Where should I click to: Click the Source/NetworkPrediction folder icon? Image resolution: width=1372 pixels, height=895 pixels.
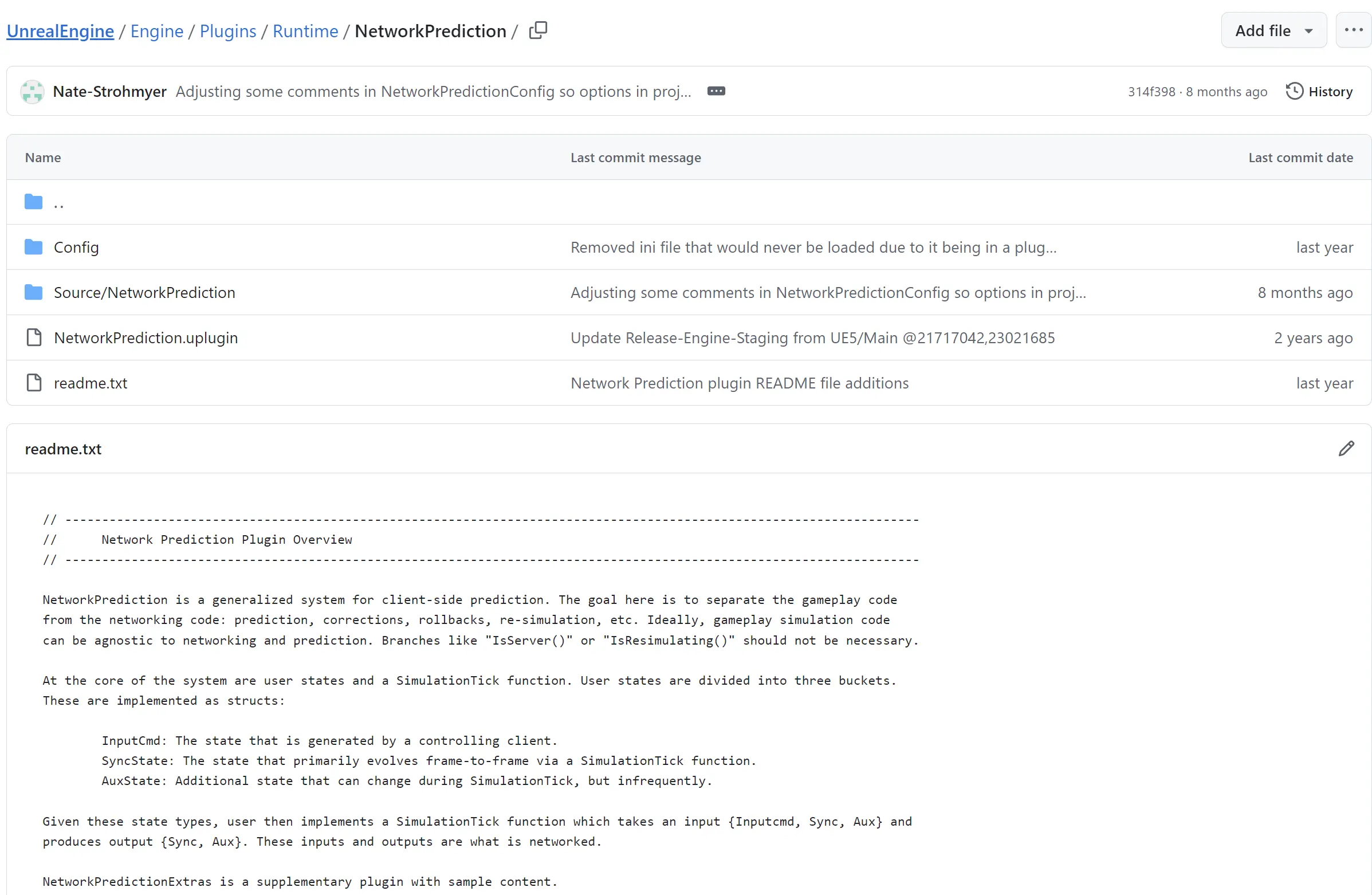click(x=33, y=292)
